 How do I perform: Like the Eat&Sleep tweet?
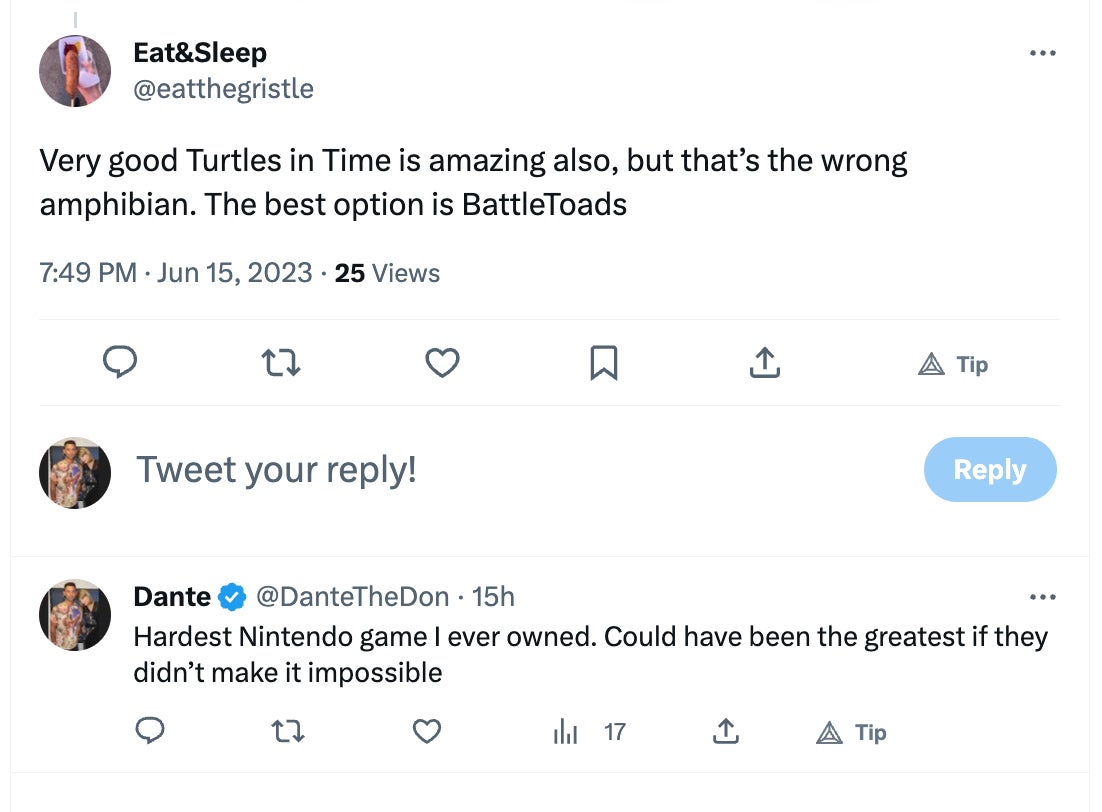(442, 362)
